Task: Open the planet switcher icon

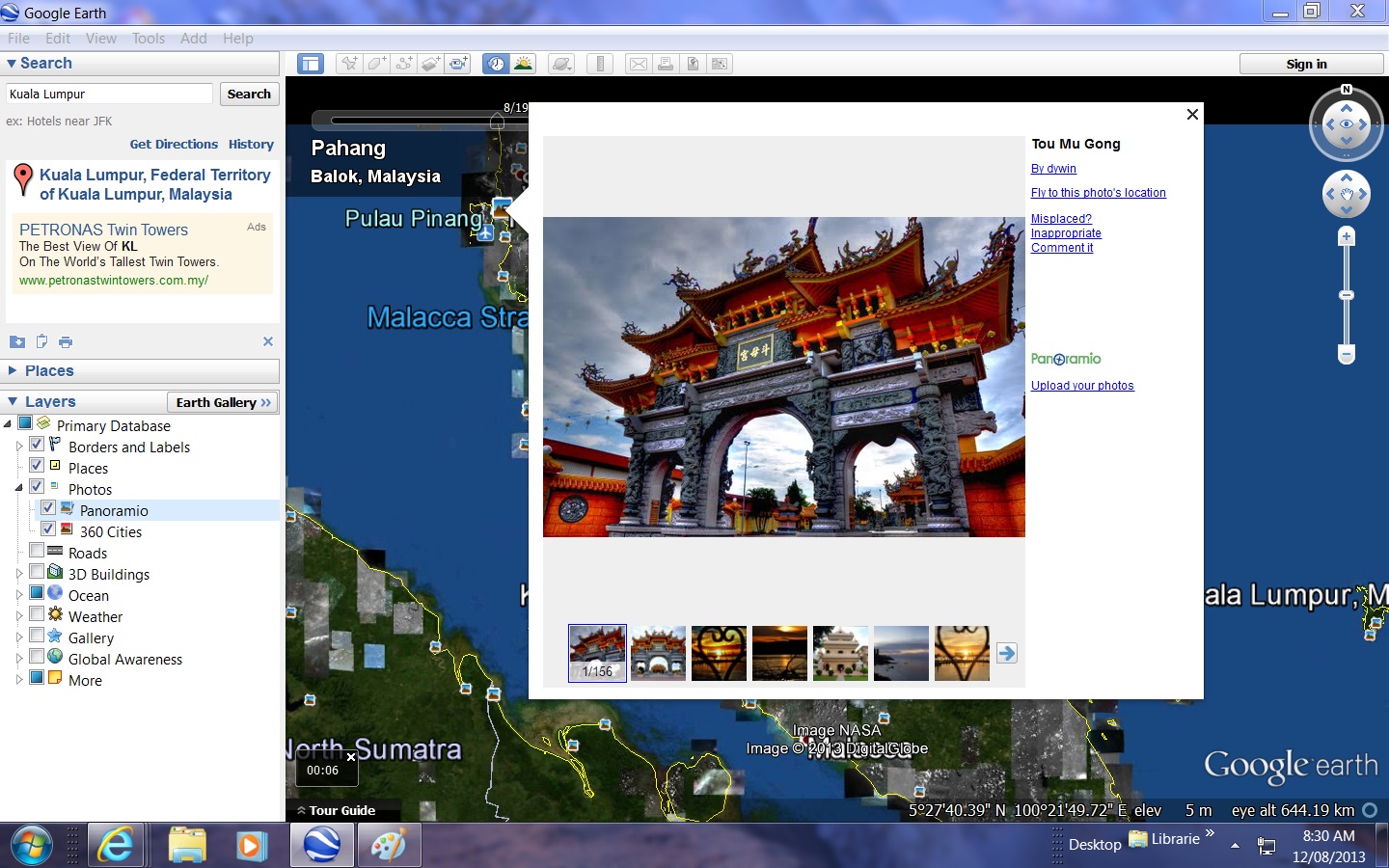Action: click(x=561, y=64)
